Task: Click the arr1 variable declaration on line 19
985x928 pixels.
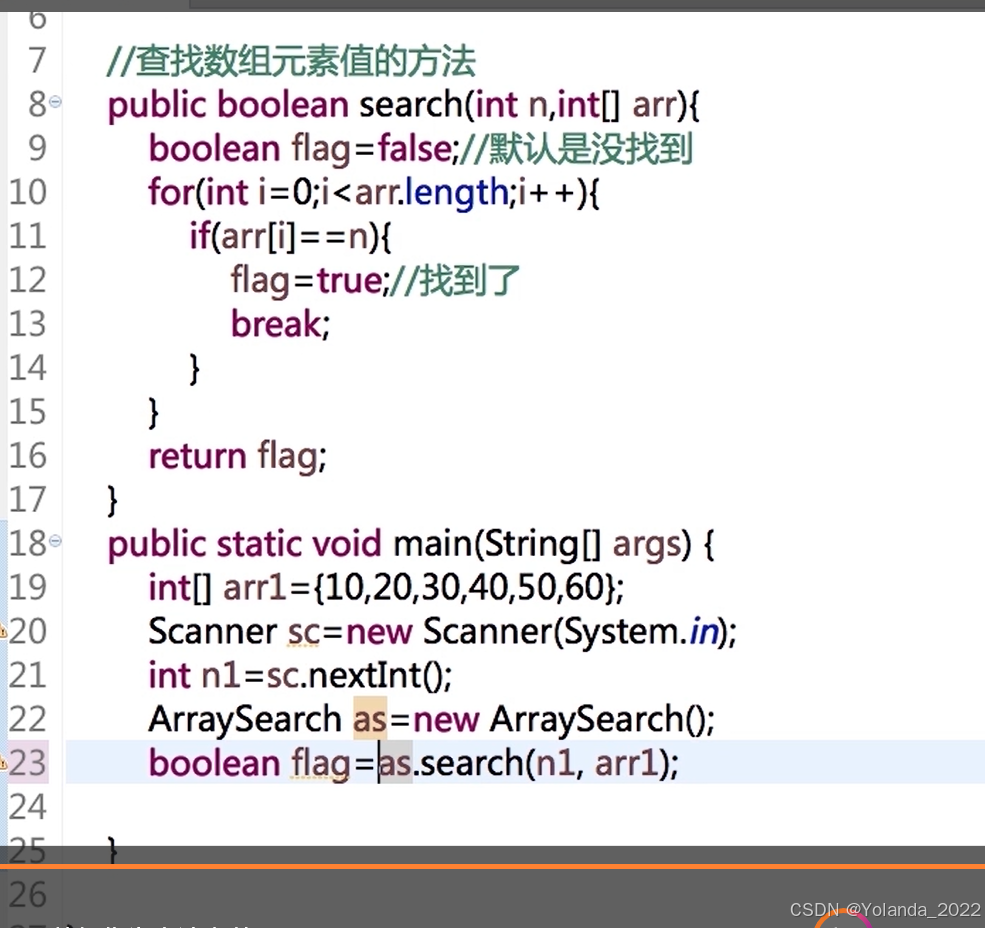Action: [x=254, y=588]
